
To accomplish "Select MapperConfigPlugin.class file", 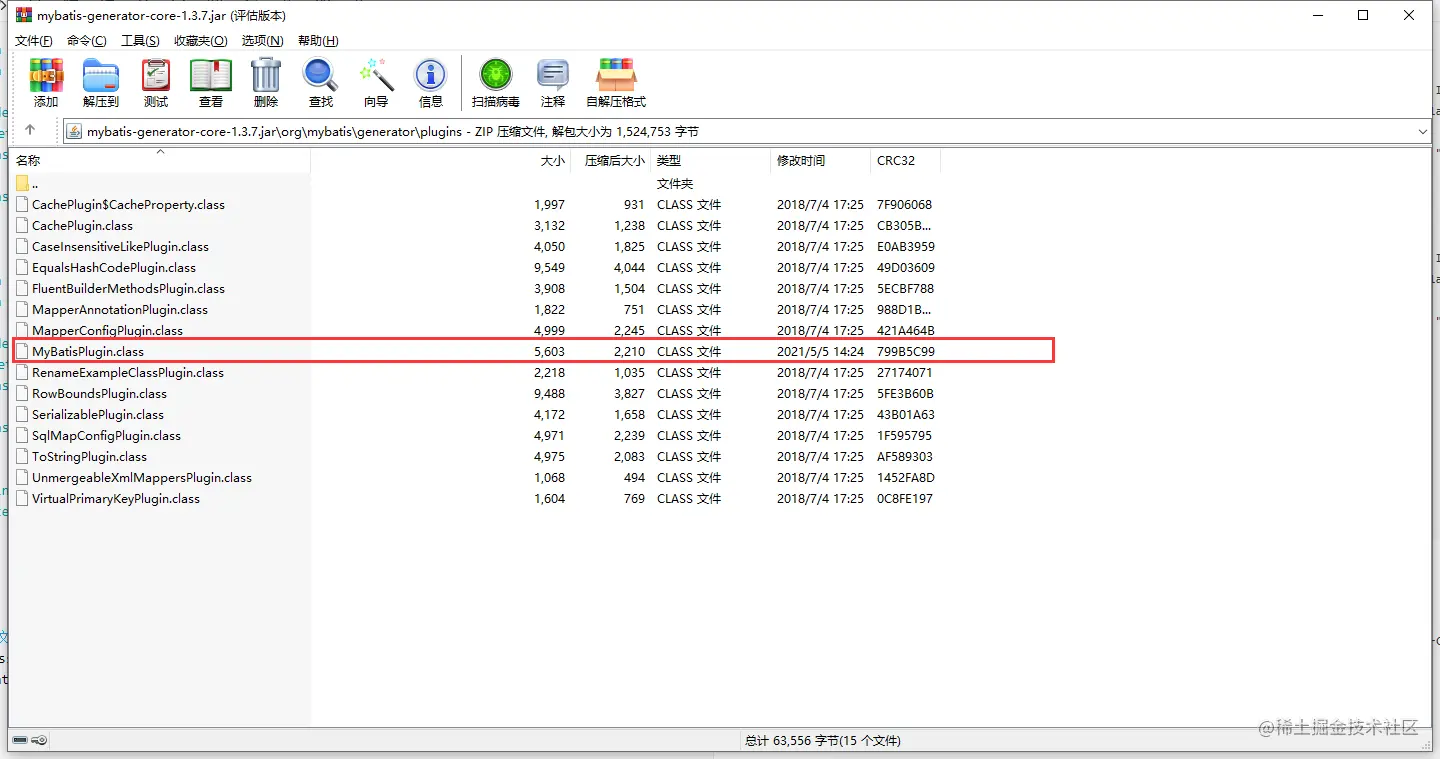I will click(x=107, y=330).
